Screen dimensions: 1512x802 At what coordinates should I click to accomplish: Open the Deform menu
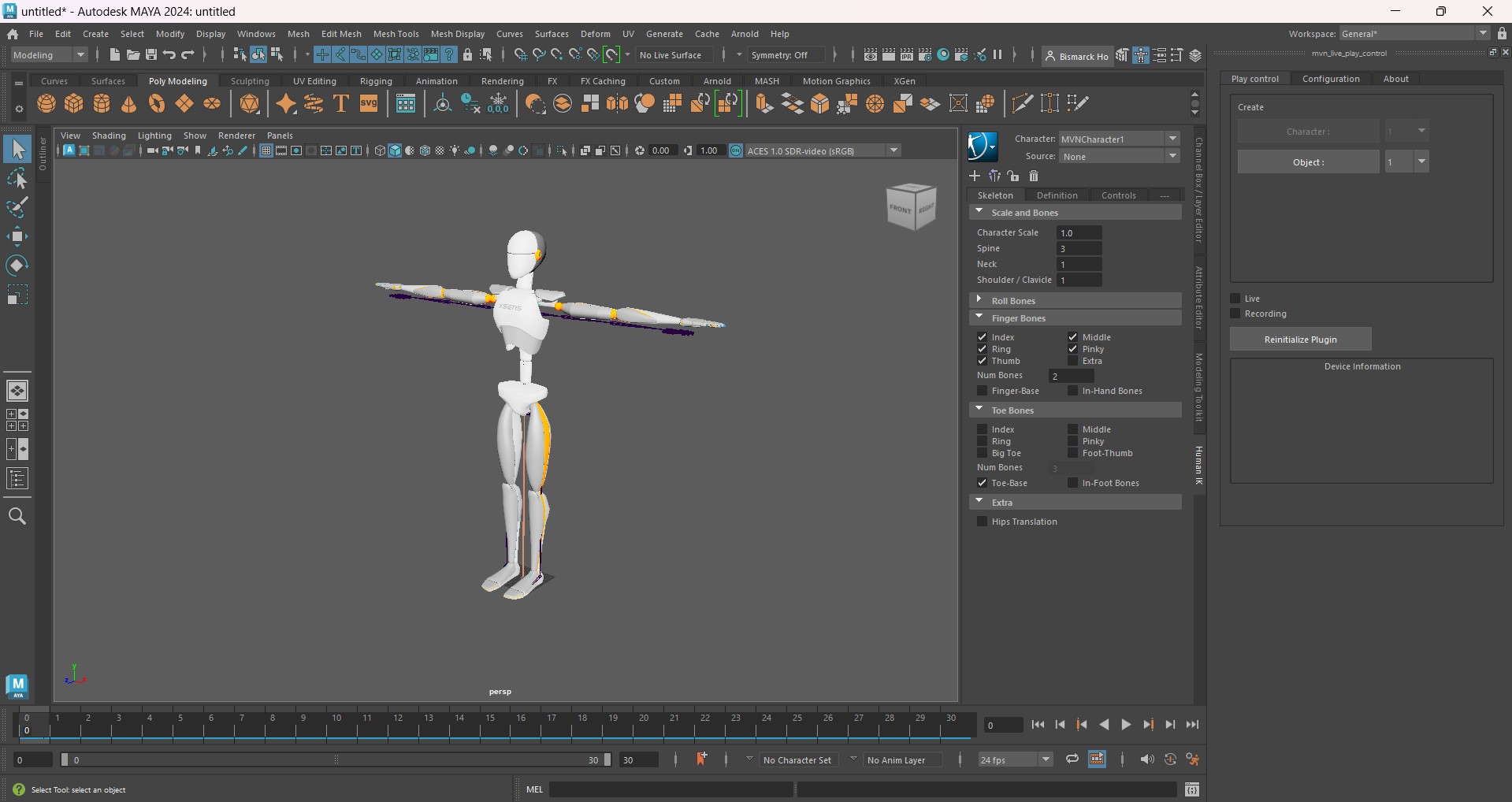(x=595, y=34)
